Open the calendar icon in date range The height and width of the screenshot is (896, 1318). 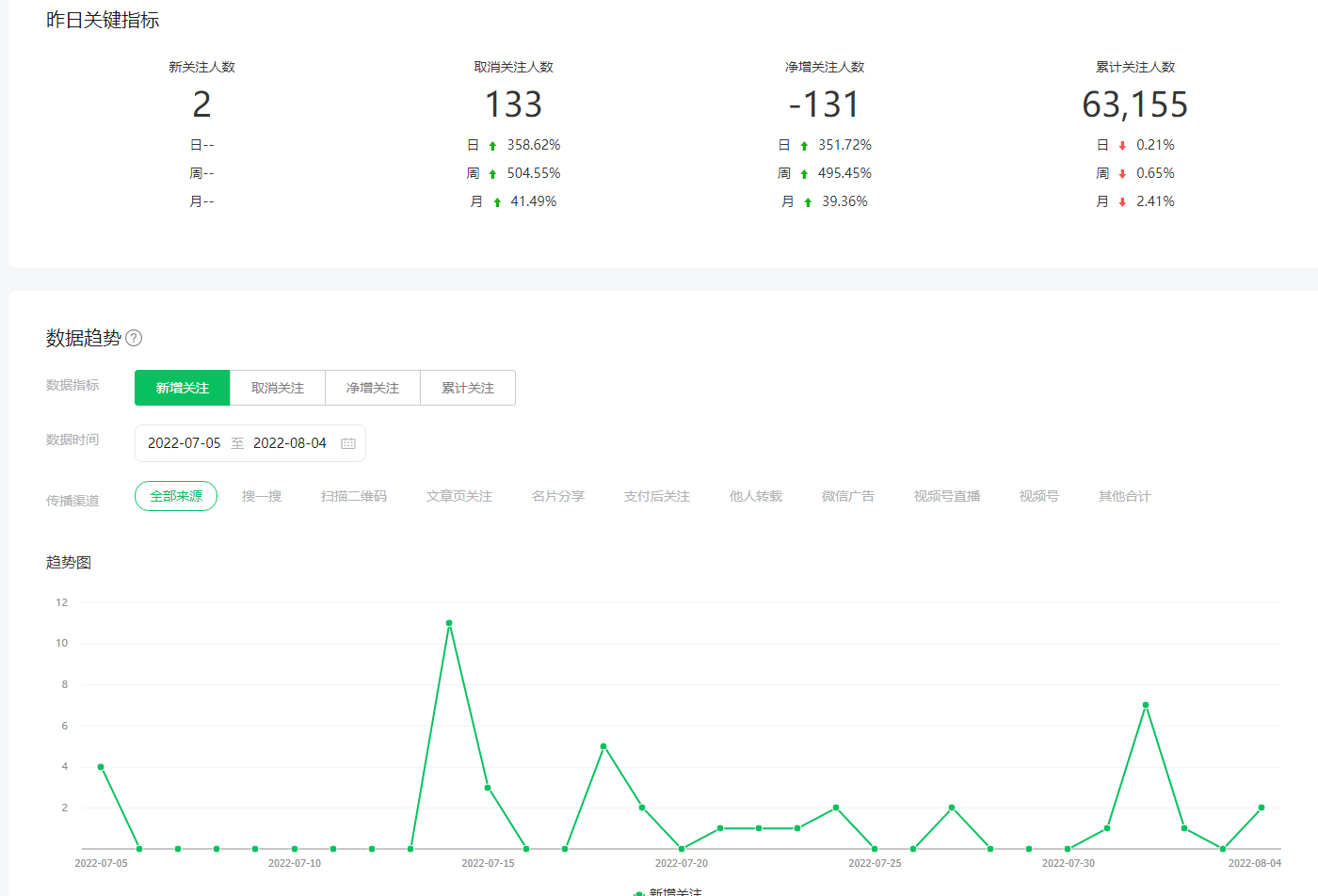pos(348,443)
